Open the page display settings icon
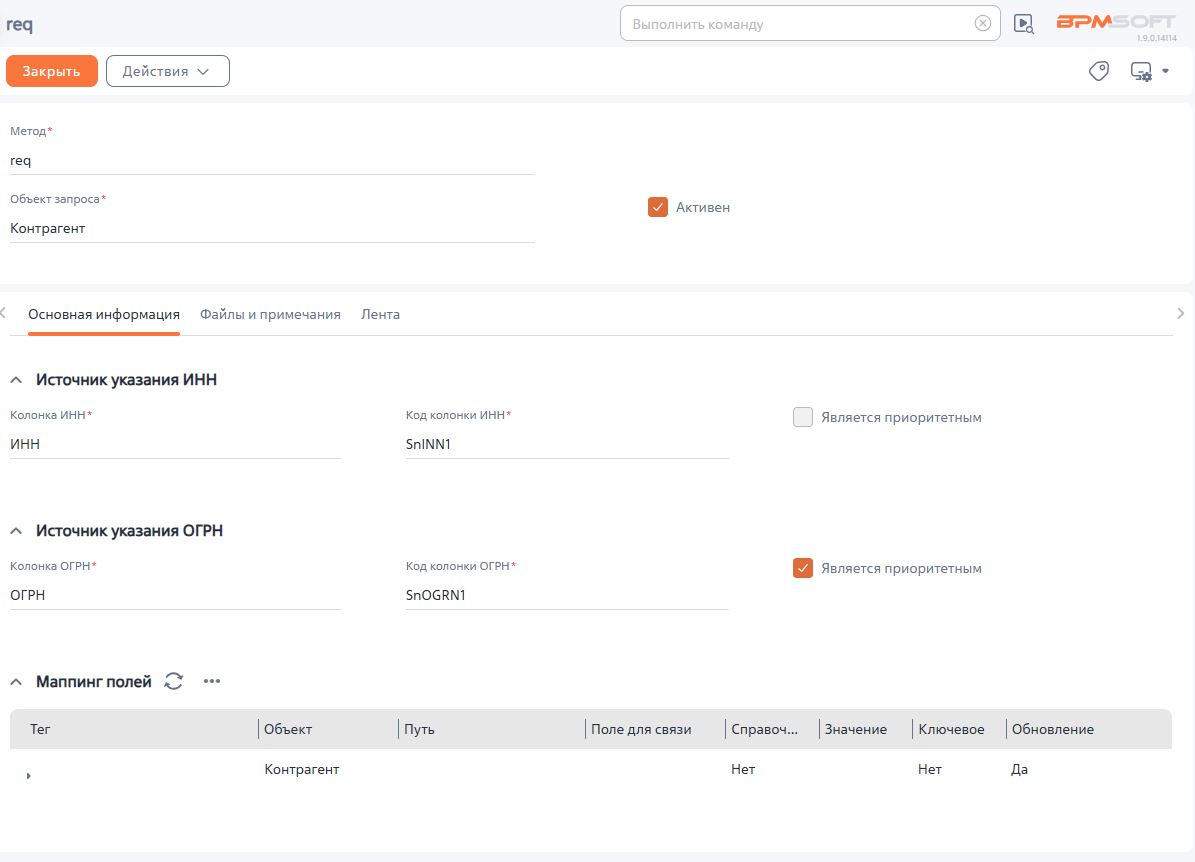 (1141, 72)
